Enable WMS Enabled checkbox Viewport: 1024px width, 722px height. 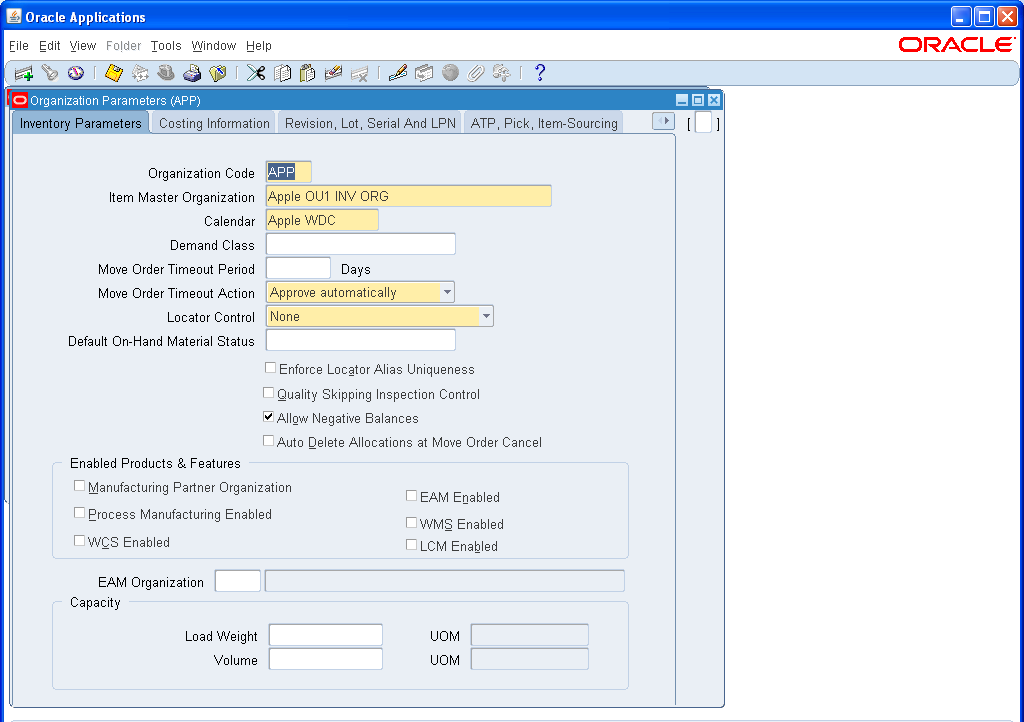tap(411, 523)
